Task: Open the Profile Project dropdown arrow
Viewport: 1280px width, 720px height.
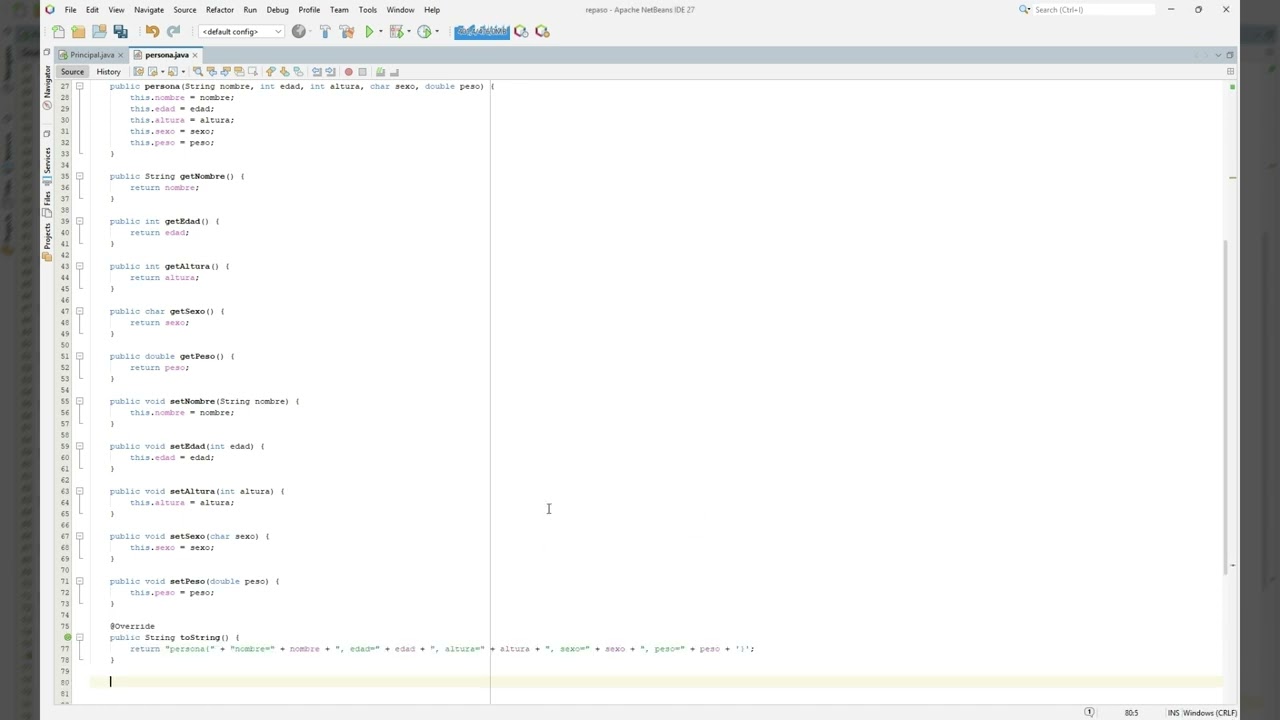Action: click(x=436, y=31)
